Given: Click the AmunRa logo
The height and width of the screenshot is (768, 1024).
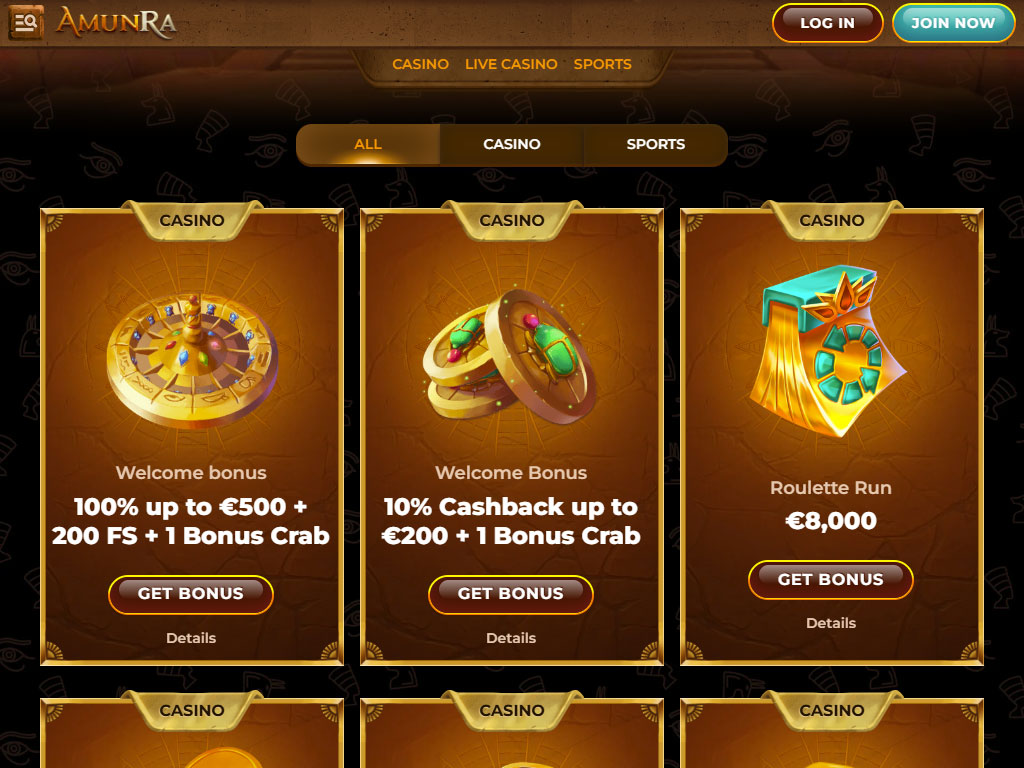Looking at the screenshot, I should pyautogui.click(x=116, y=22).
